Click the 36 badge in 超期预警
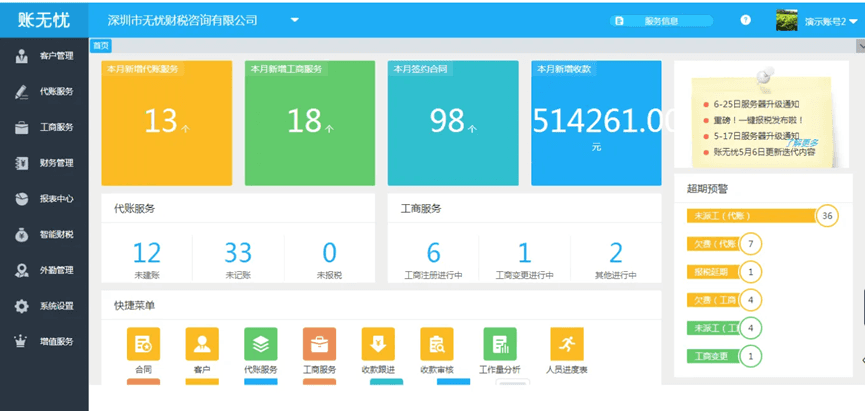 tap(827, 216)
